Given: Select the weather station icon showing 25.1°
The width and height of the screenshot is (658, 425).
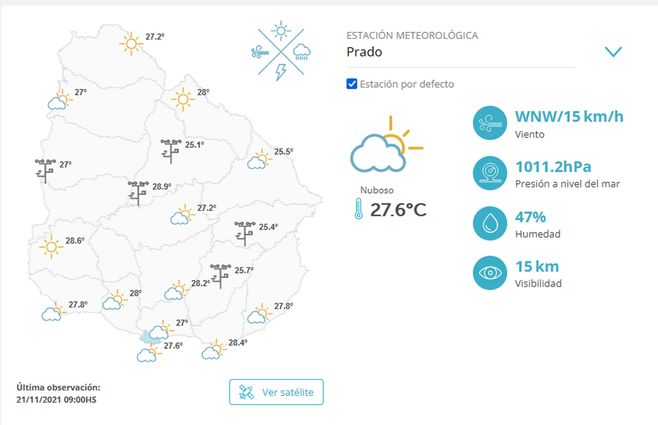Looking at the screenshot, I should pos(171,149).
